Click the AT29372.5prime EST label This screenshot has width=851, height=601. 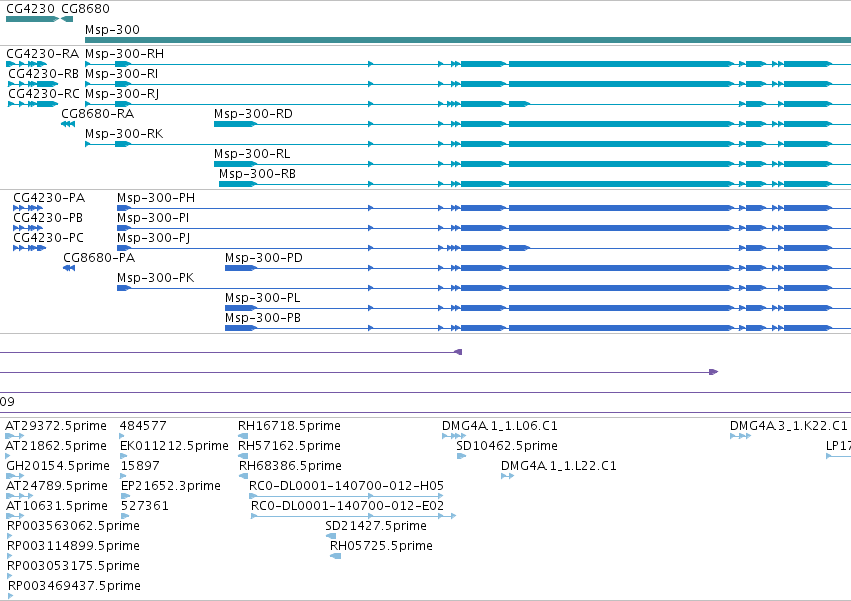pyautogui.click(x=56, y=426)
